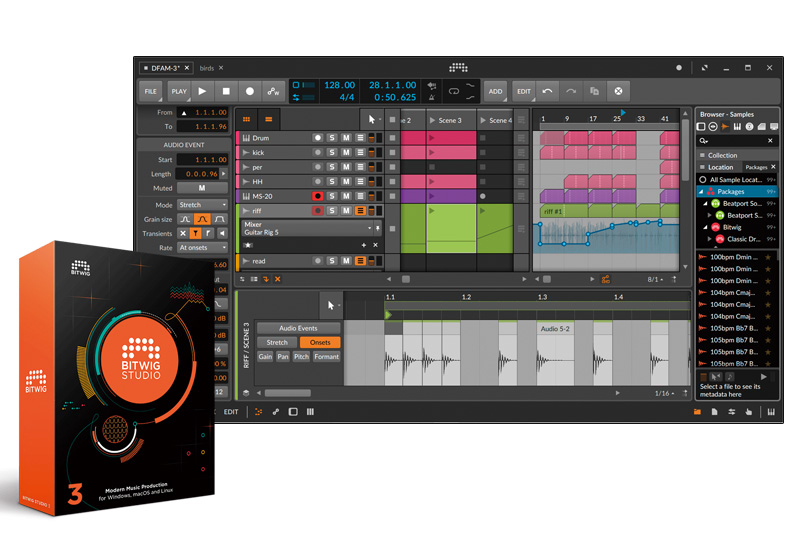Click the delete X circle icon in the toolbar
Screen dimensions: 800x533
(618, 91)
